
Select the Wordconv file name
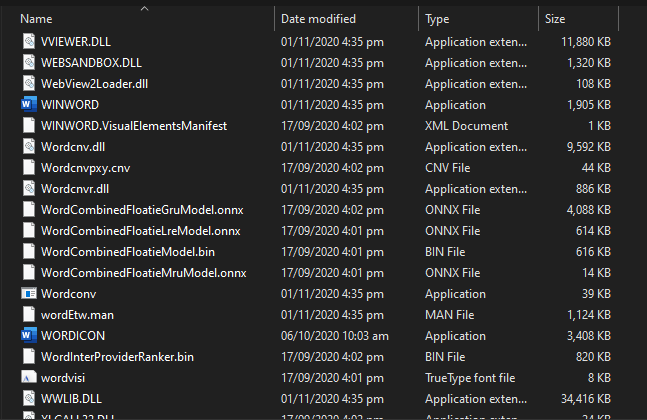pyautogui.click(x=68, y=294)
